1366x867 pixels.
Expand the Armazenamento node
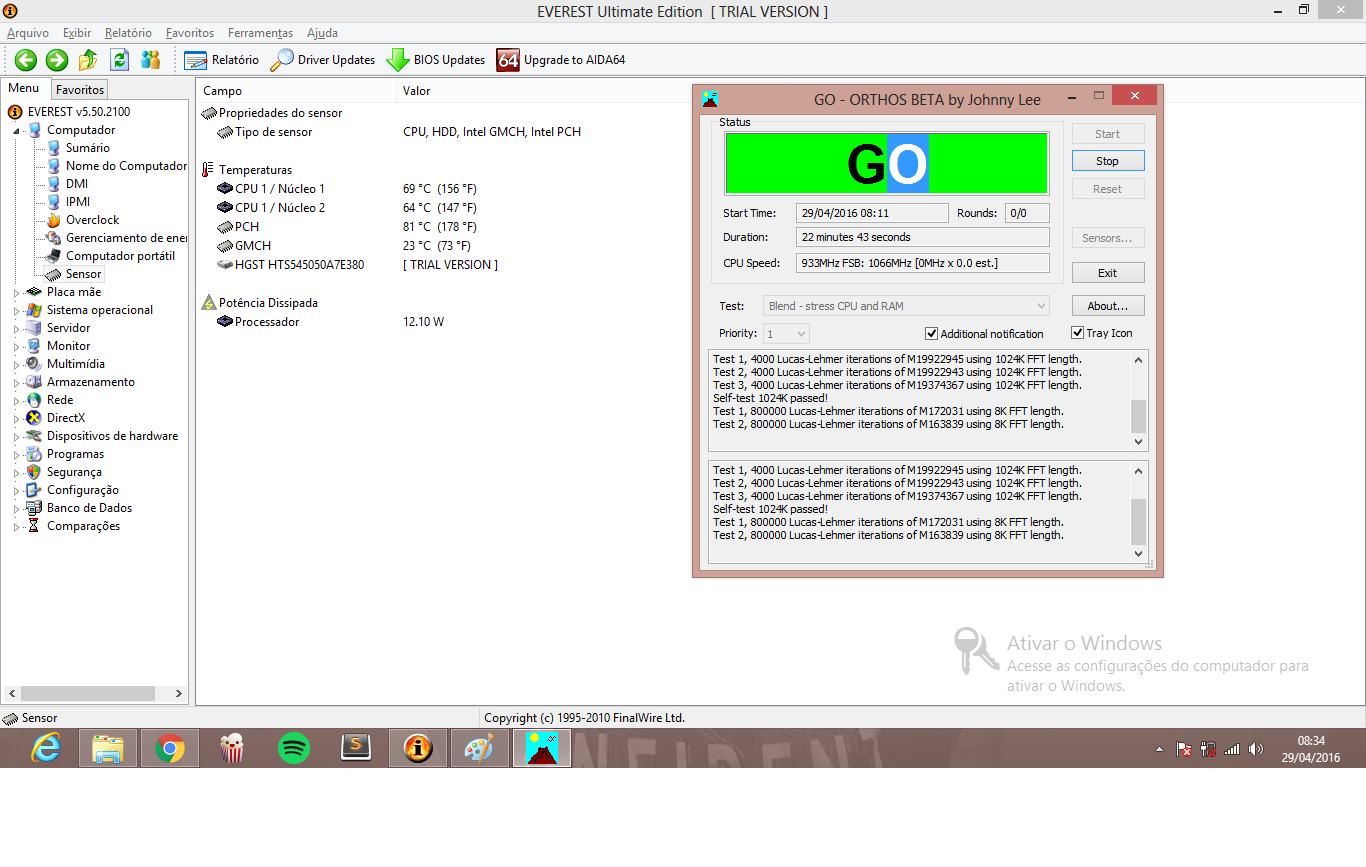[x=16, y=383]
